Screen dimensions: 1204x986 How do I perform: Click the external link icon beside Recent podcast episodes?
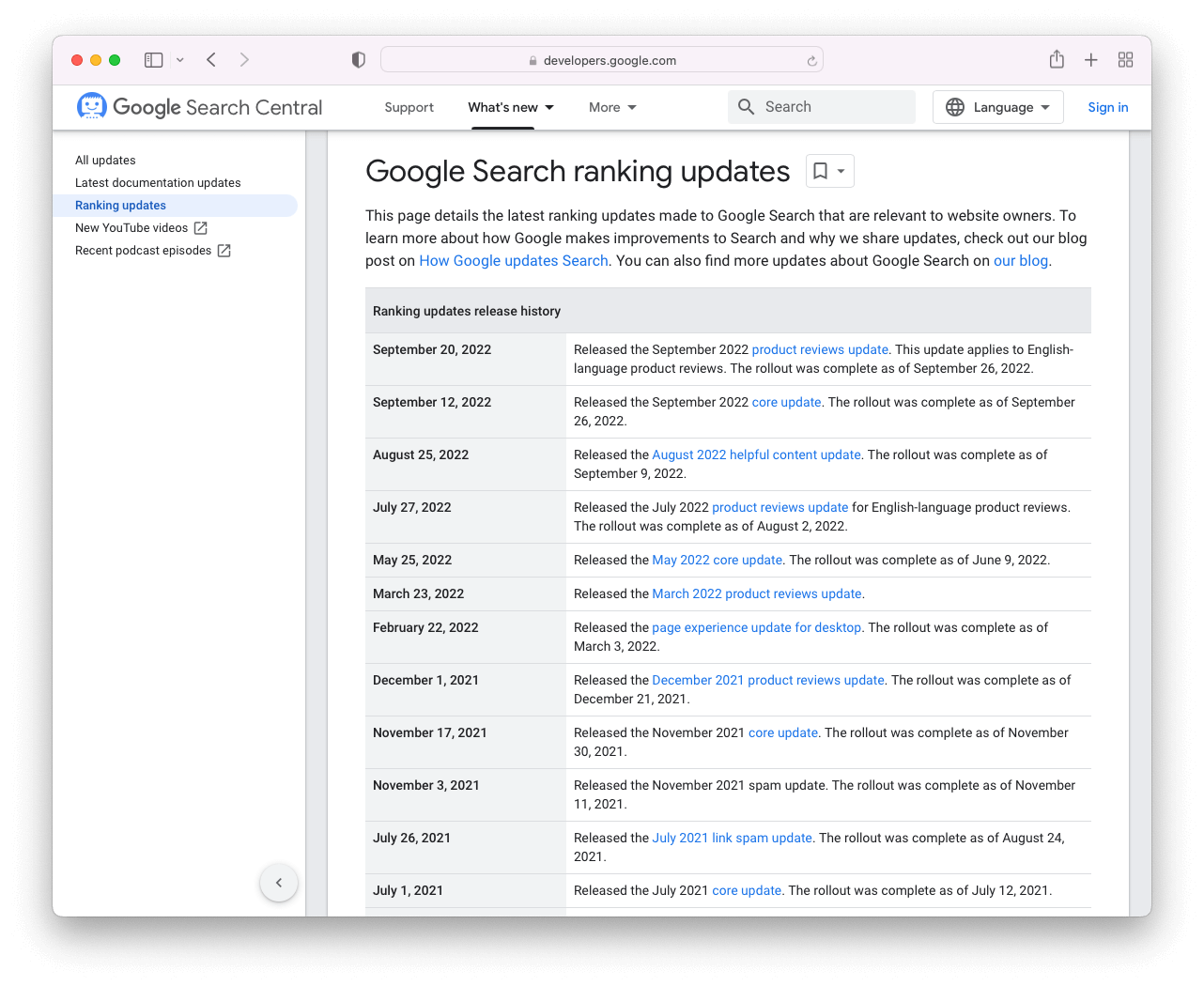[x=223, y=250]
